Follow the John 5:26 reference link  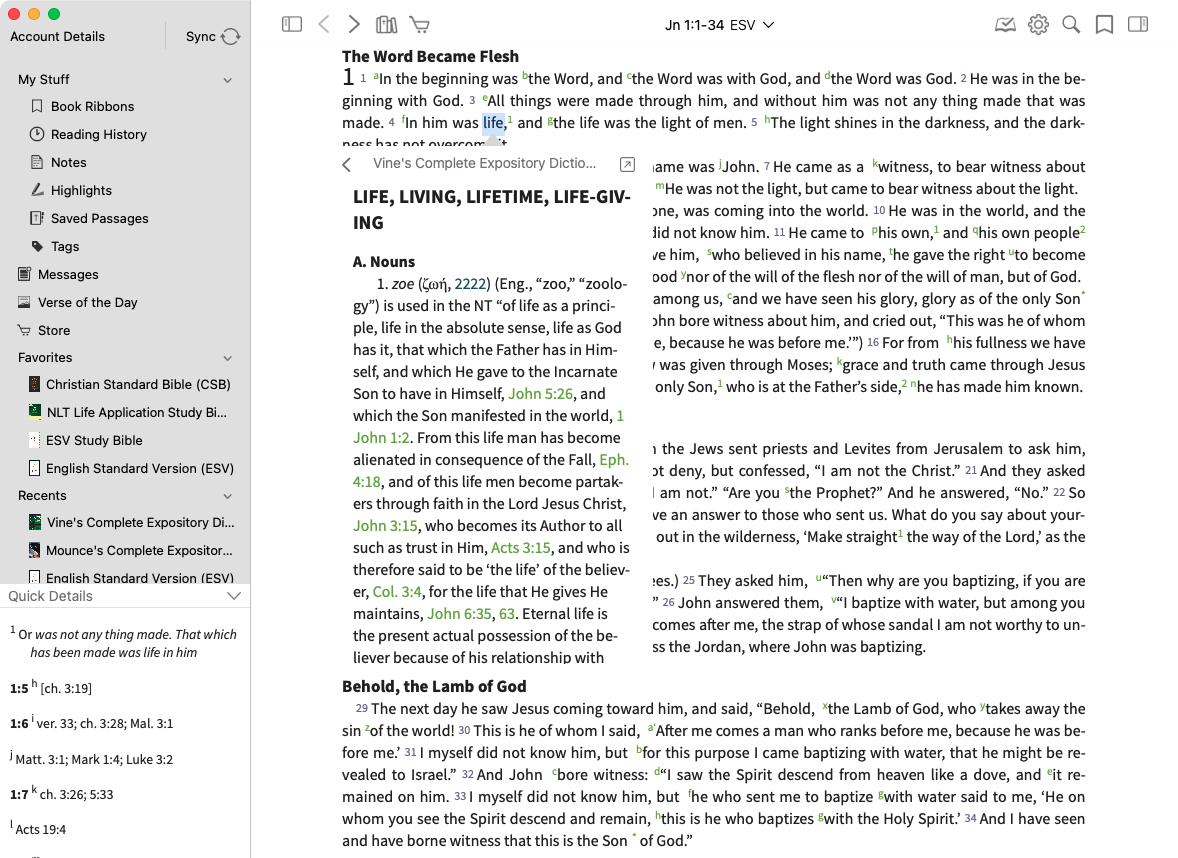[x=540, y=394]
